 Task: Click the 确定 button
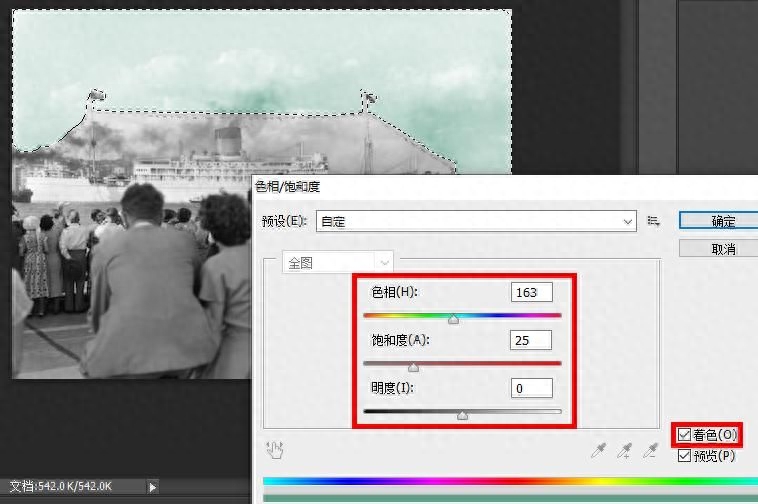tap(720, 221)
